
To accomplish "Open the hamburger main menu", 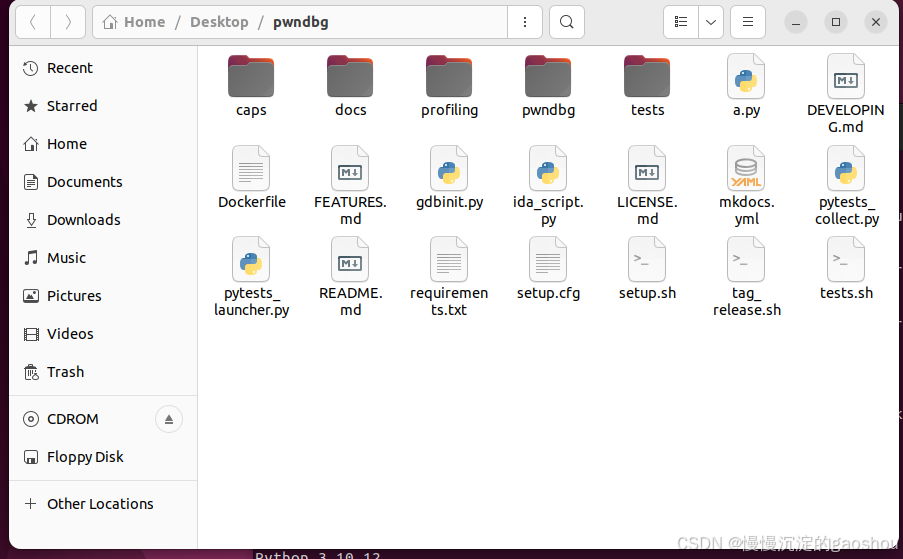I will (x=748, y=22).
